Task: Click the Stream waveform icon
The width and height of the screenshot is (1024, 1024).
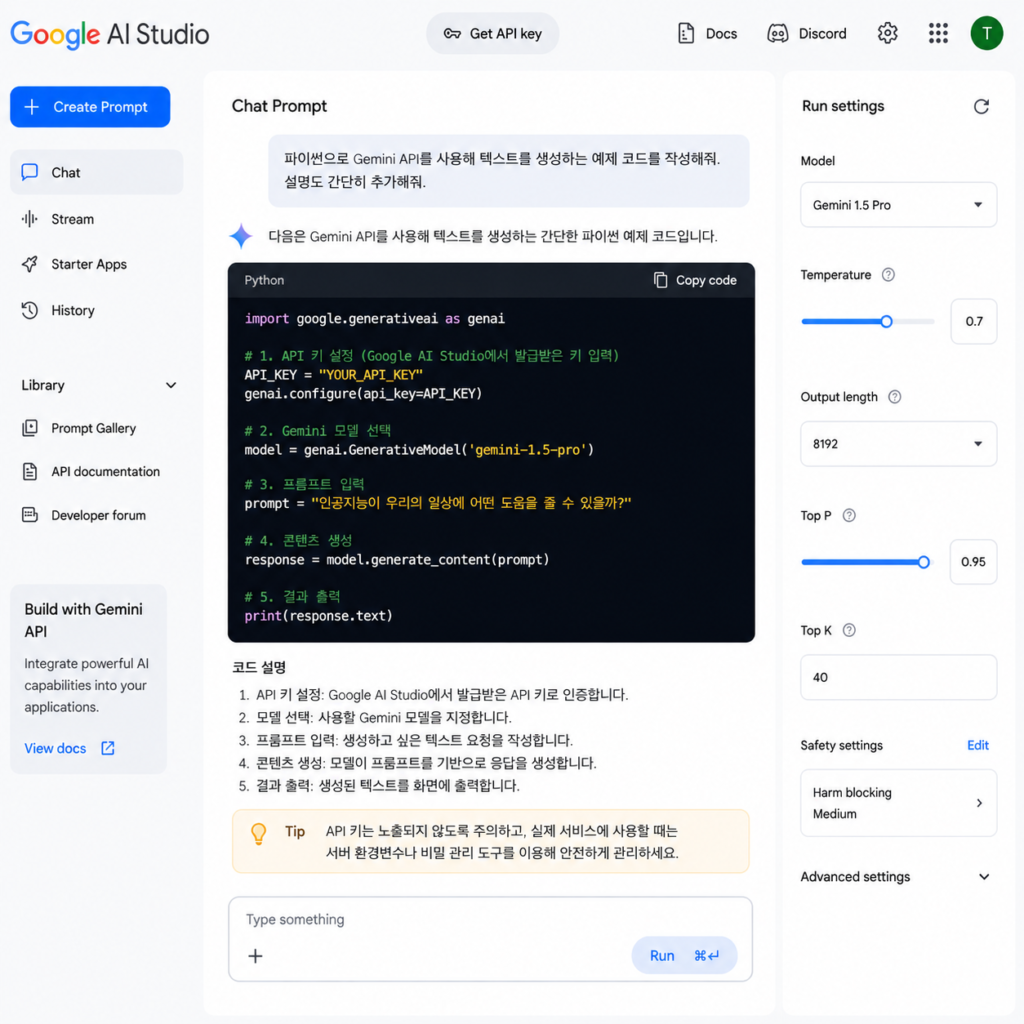Action: (29, 219)
